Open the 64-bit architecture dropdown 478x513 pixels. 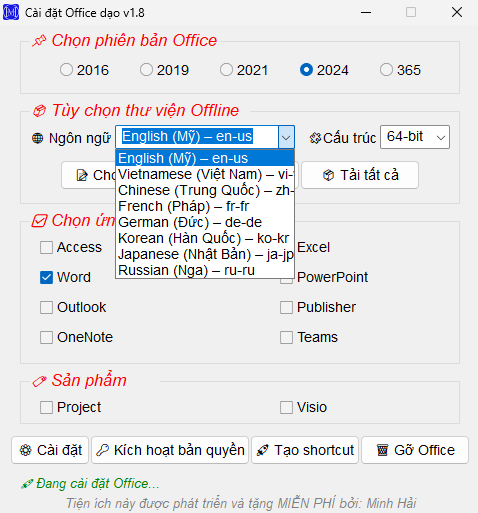[415, 137]
